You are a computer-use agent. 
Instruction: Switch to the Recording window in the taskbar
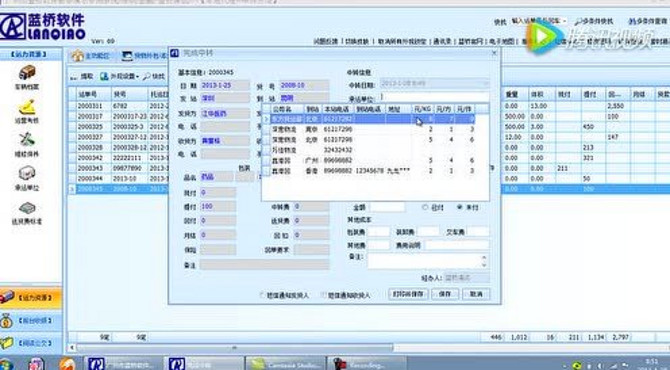click(x=366, y=364)
